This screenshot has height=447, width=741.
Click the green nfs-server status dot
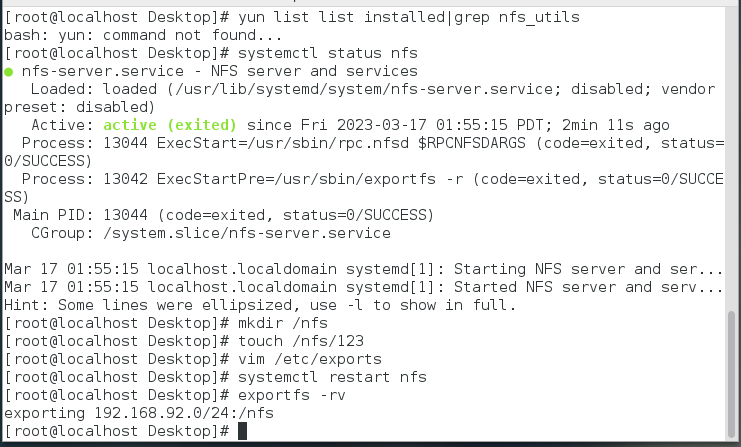click(x=9, y=72)
